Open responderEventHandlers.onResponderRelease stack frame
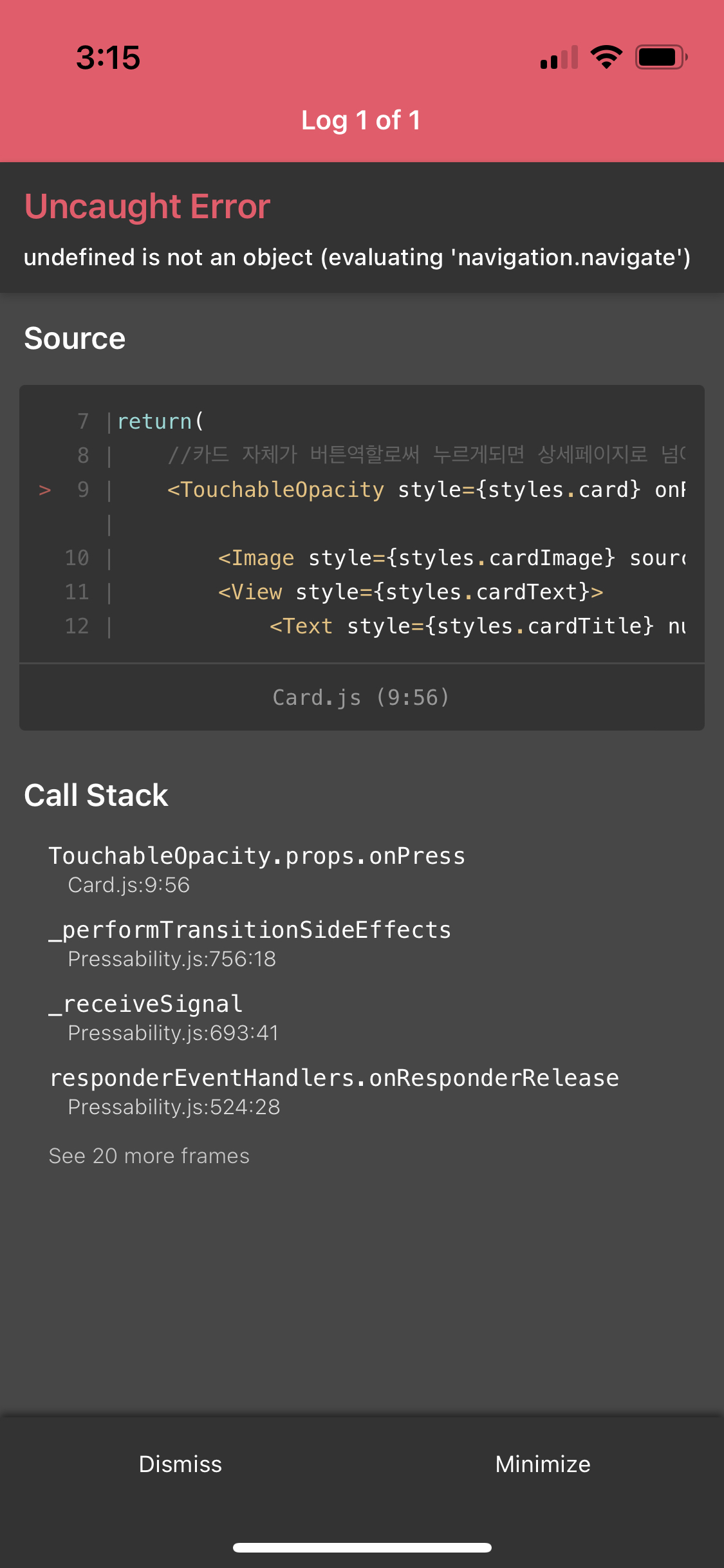 (x=334, y=1092)
